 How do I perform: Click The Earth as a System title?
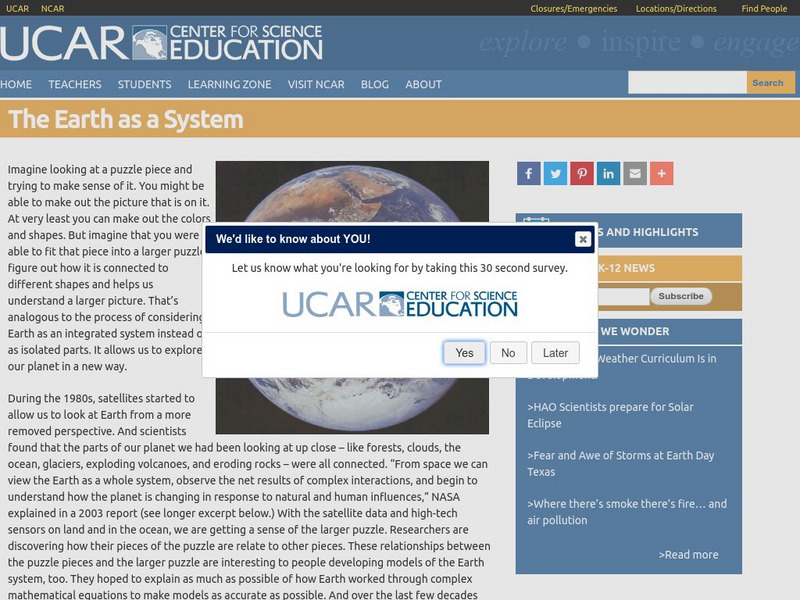(x=126, y=119)
